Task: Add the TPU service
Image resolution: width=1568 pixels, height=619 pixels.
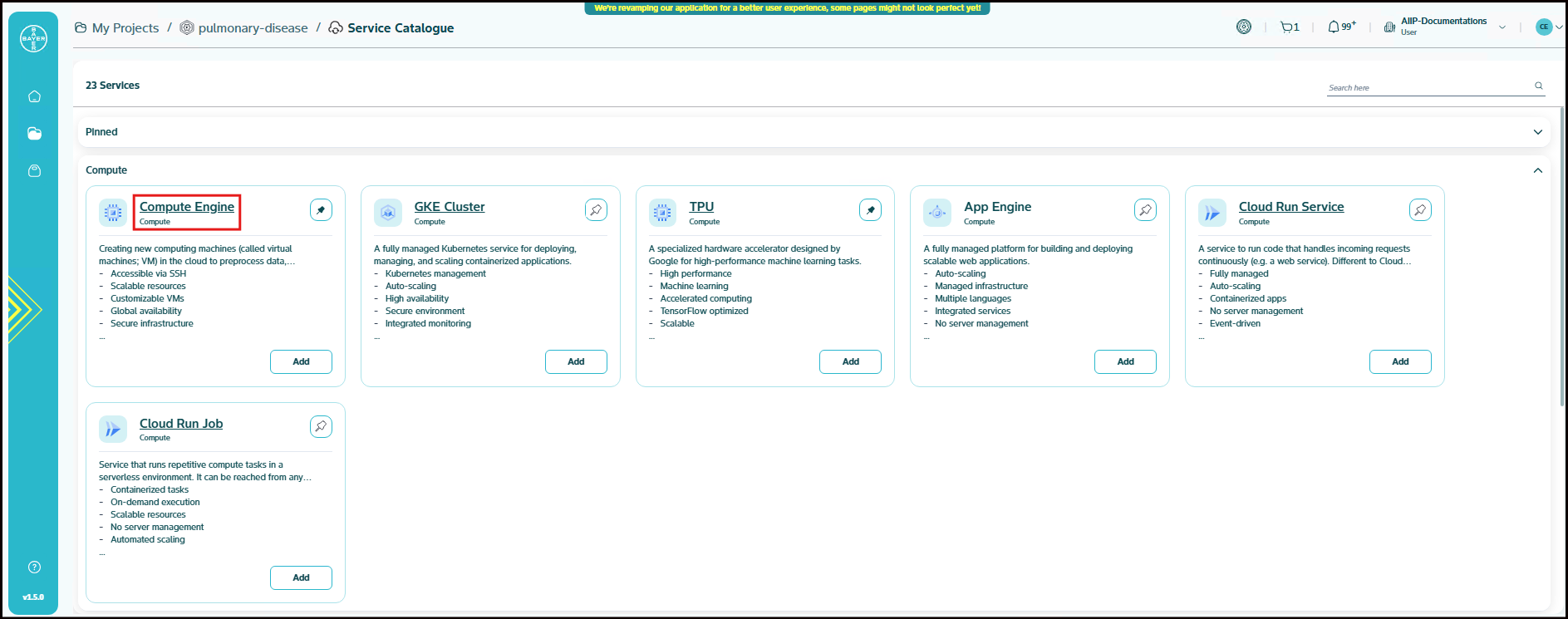Action: coord(850,361)
